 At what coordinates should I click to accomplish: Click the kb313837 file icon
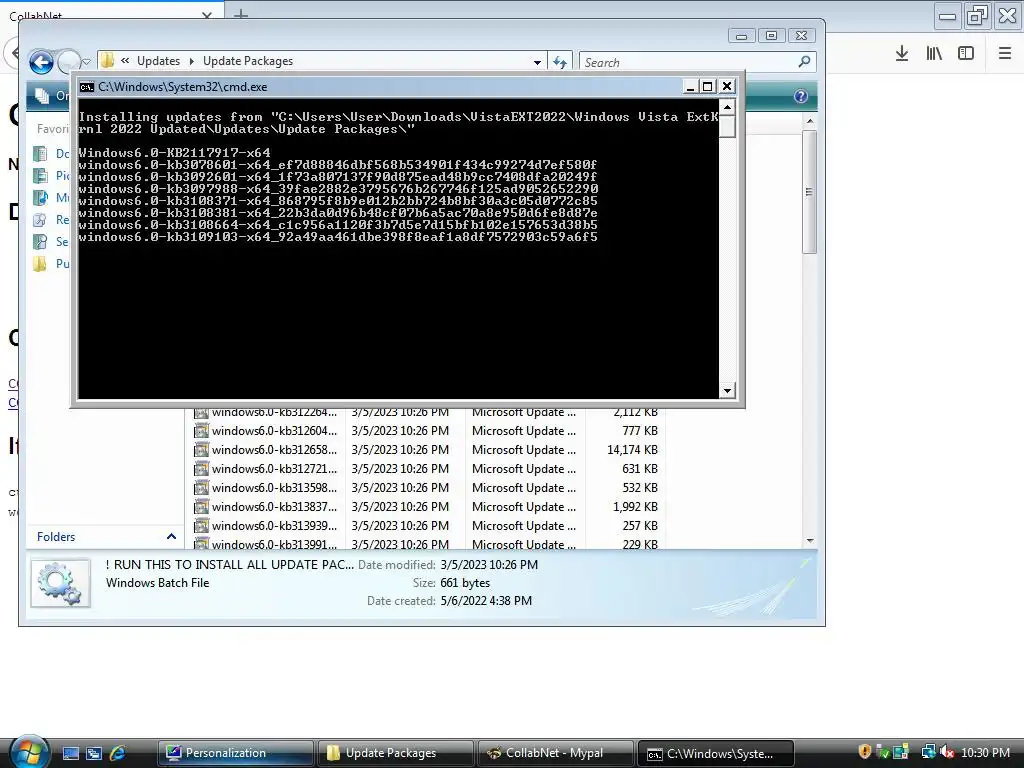point(201,507)
